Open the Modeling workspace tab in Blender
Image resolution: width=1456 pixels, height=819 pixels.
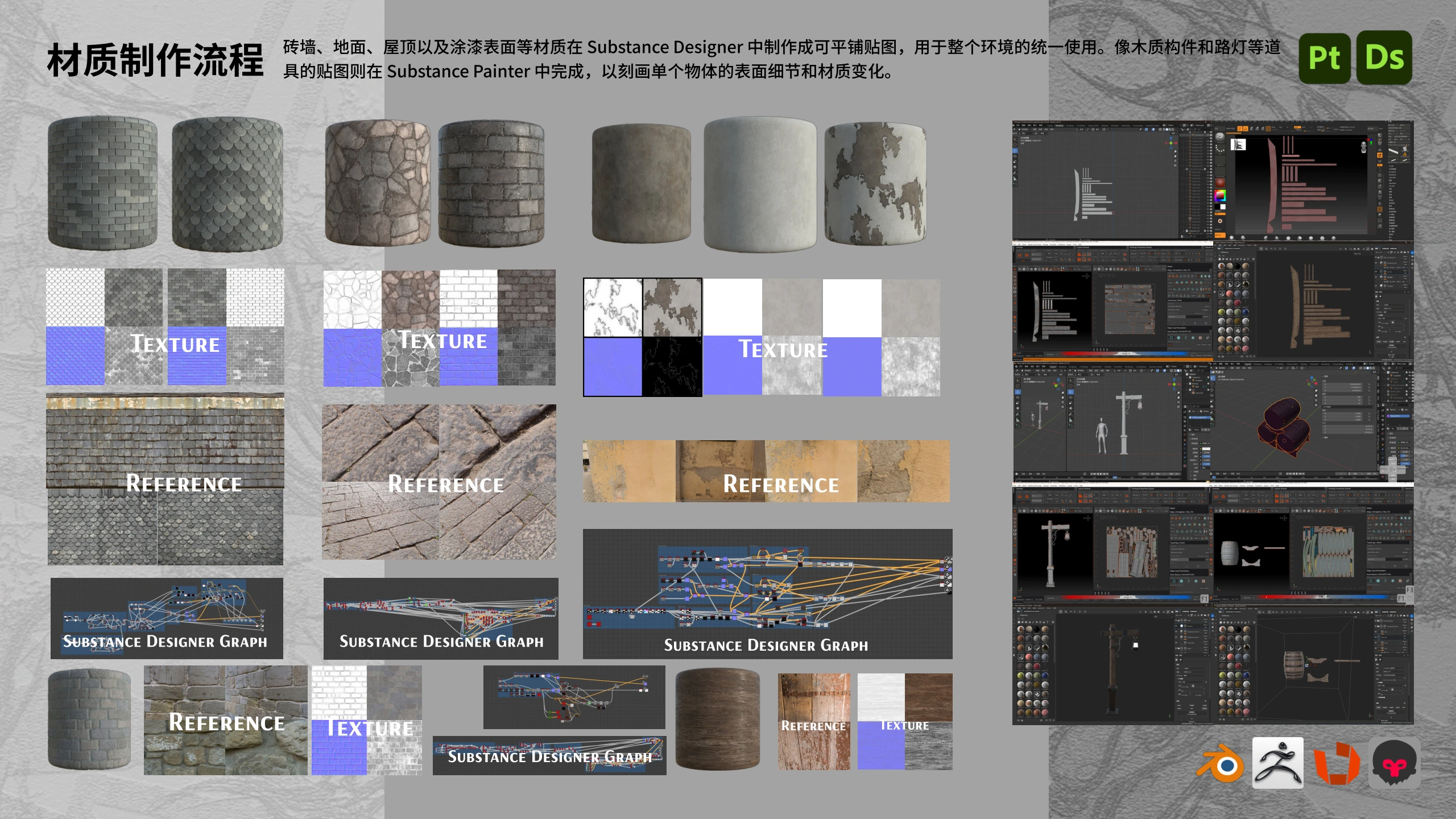(1059, 125)
